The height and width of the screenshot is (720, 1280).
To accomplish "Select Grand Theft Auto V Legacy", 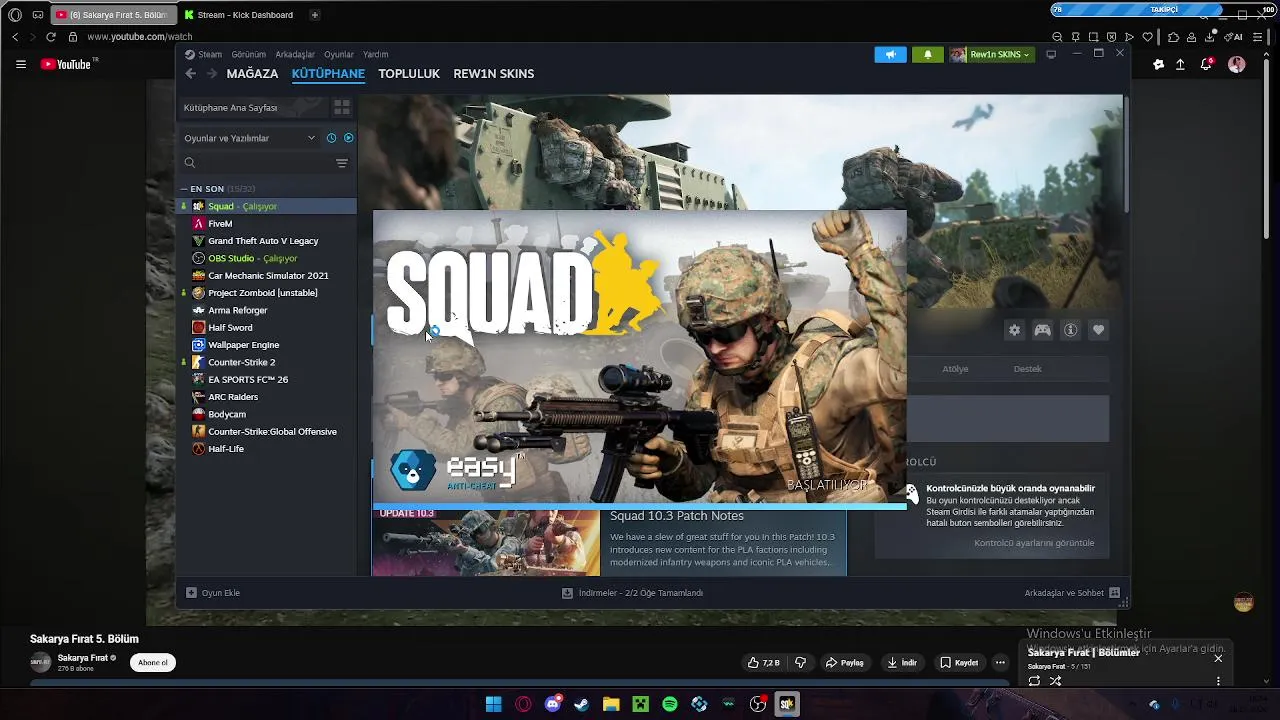I will 267,241.
